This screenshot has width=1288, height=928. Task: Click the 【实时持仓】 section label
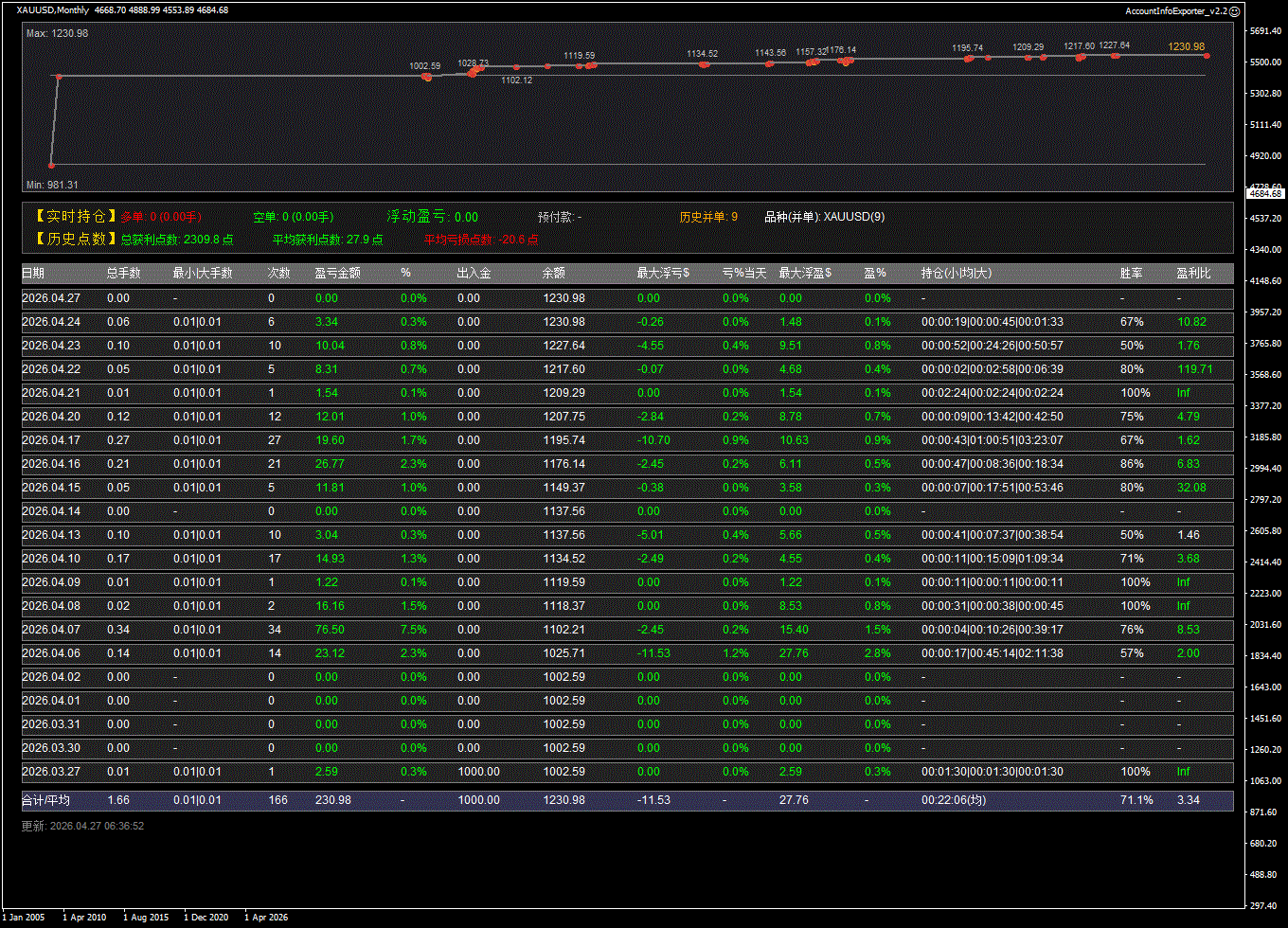pyautogui.click(x=74, y=217)
